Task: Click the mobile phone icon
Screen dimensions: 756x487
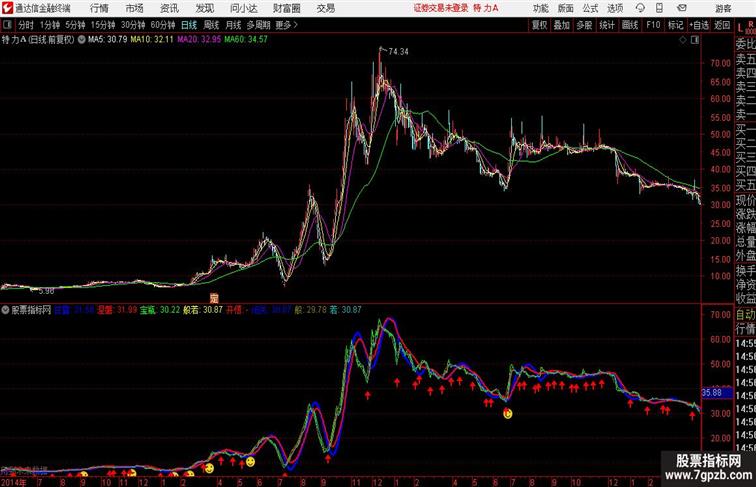Action: (659, 8)
